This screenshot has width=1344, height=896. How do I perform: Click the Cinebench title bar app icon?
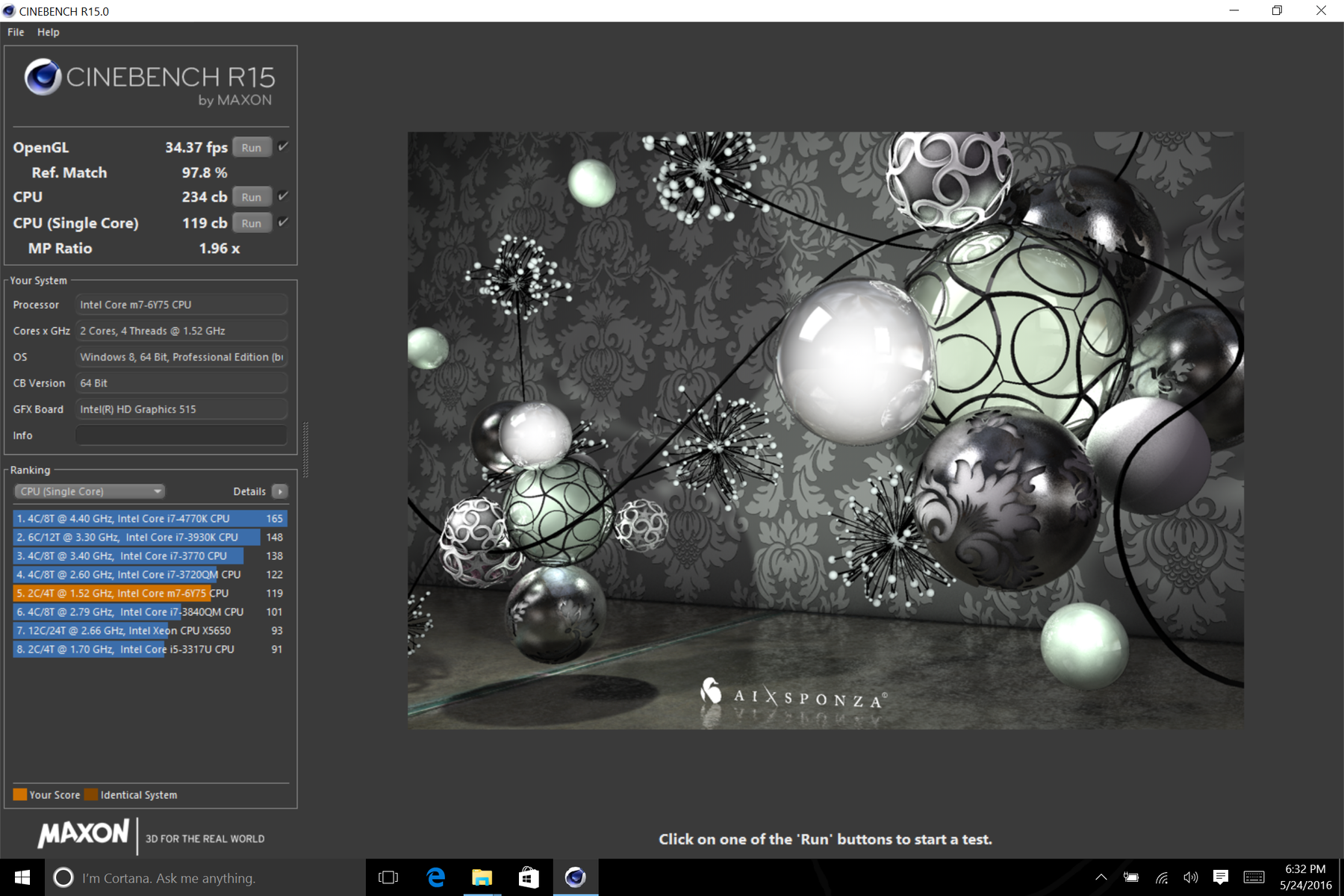coord(9,11)
